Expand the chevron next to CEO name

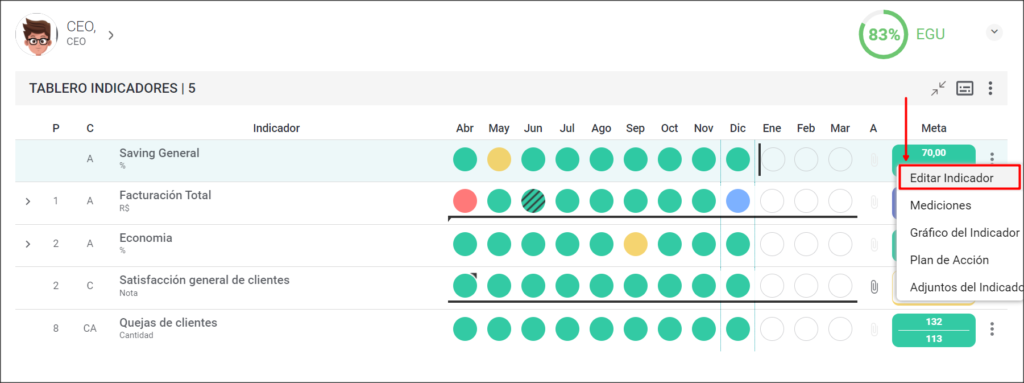pos(111,35)
